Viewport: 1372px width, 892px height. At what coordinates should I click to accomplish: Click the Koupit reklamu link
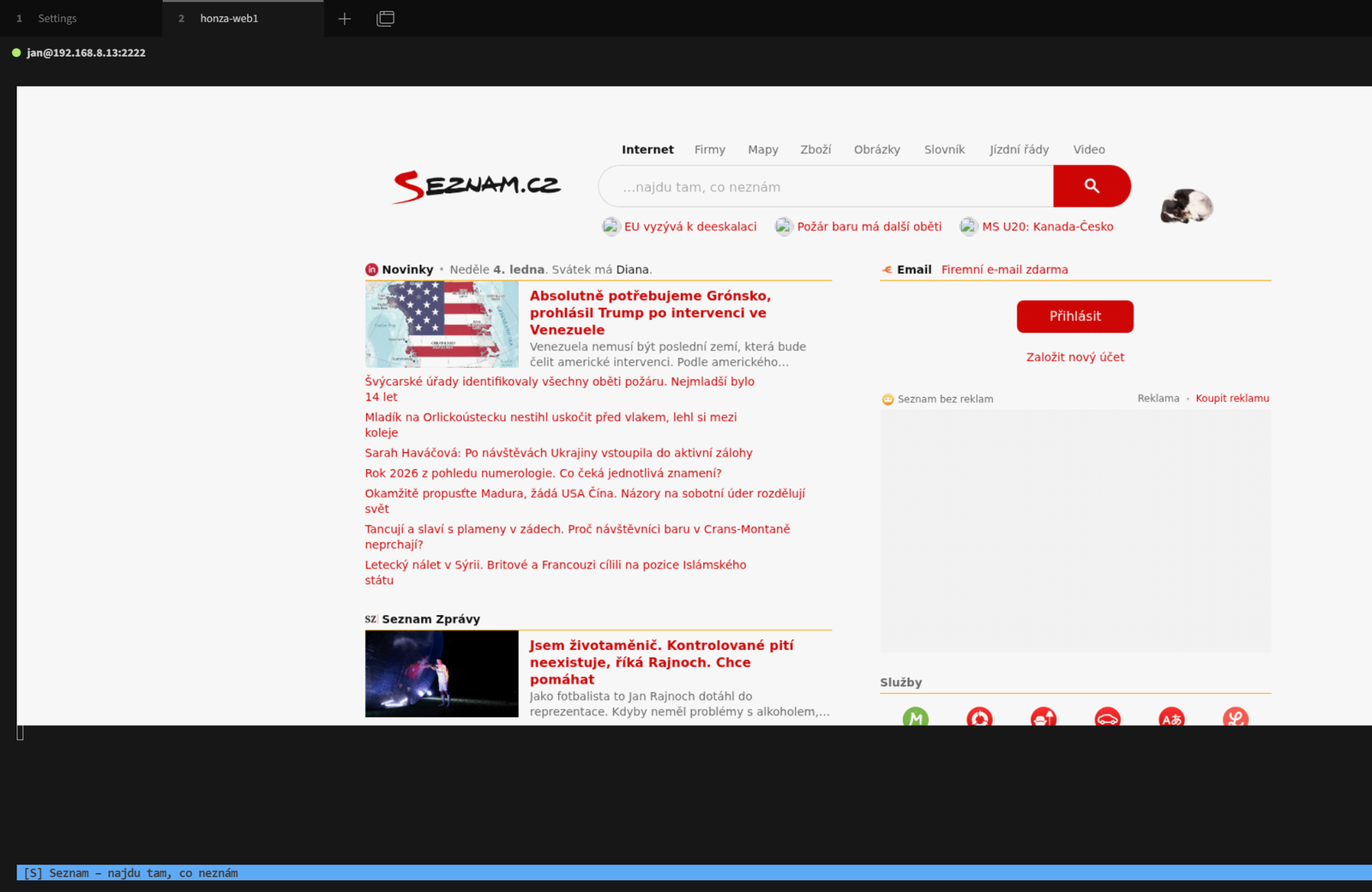click(x=1232, y=398)
